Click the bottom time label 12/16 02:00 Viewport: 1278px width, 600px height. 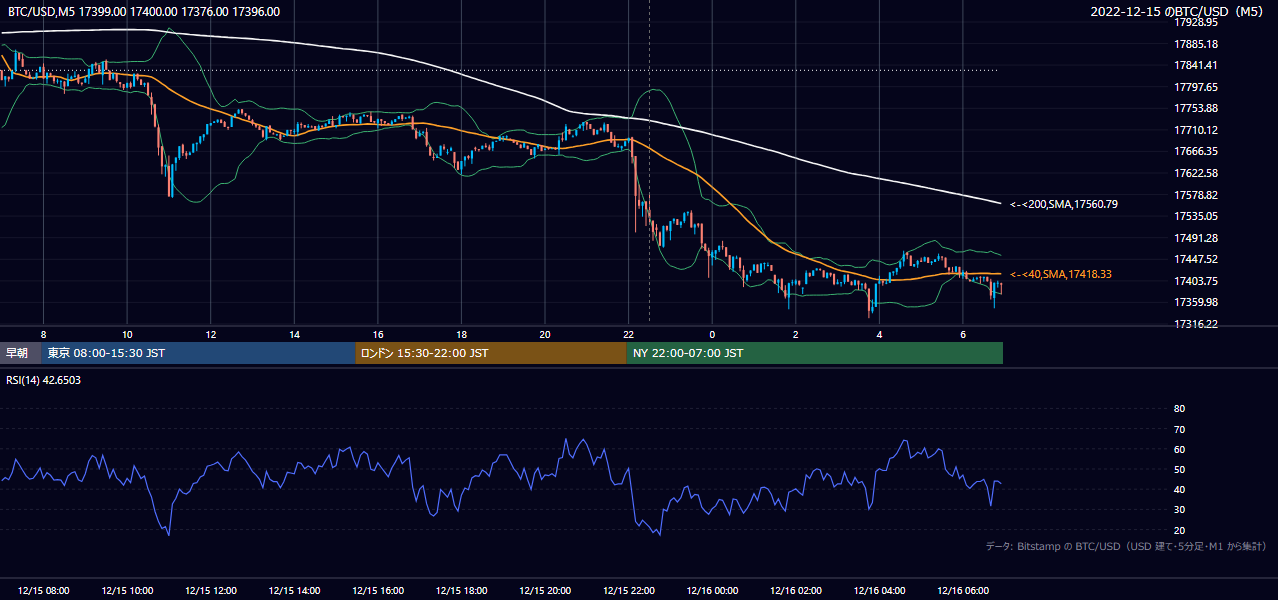(x=795, y=591)
